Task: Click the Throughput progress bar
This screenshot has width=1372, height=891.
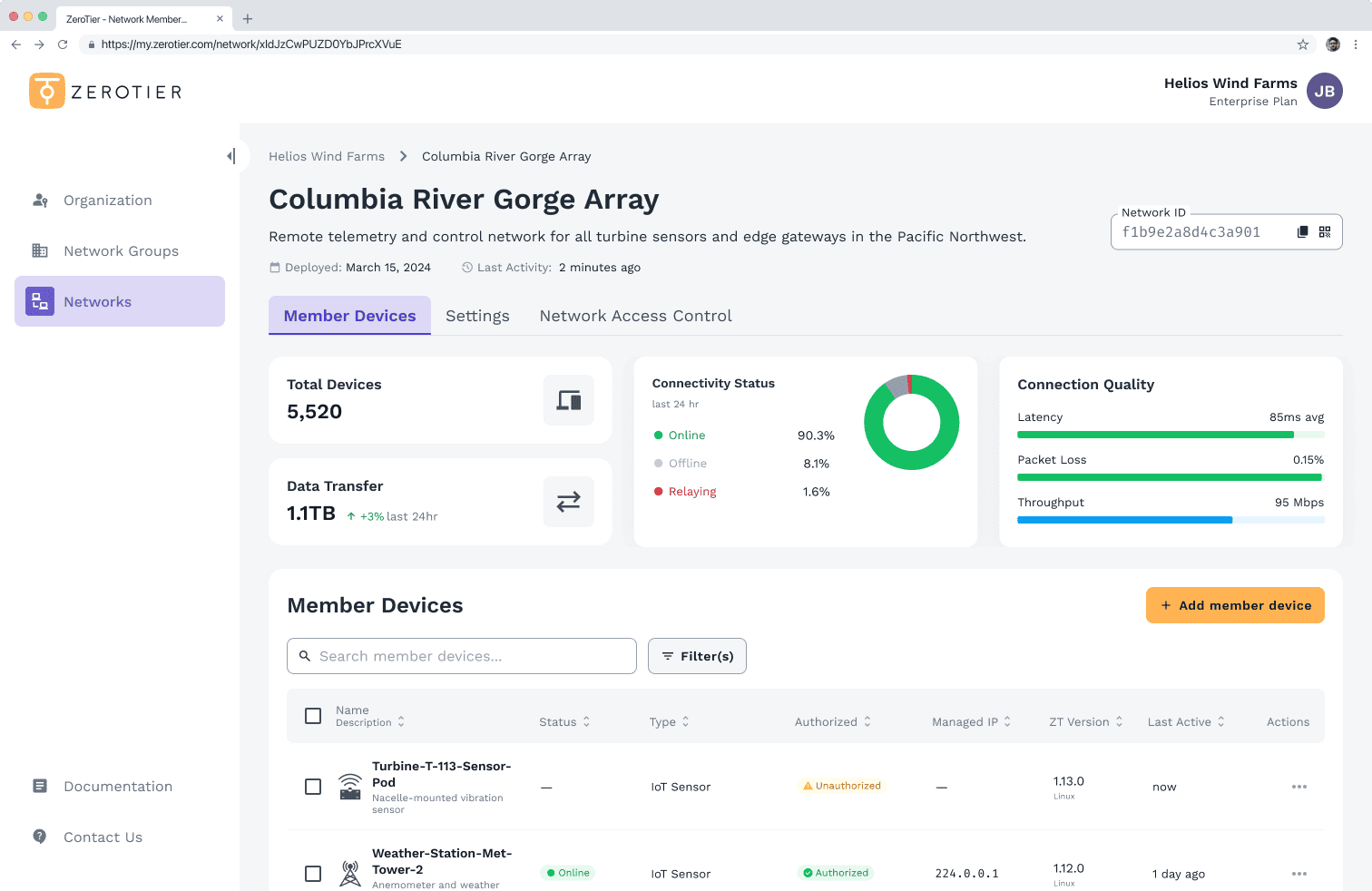Action: [1171, 520]
